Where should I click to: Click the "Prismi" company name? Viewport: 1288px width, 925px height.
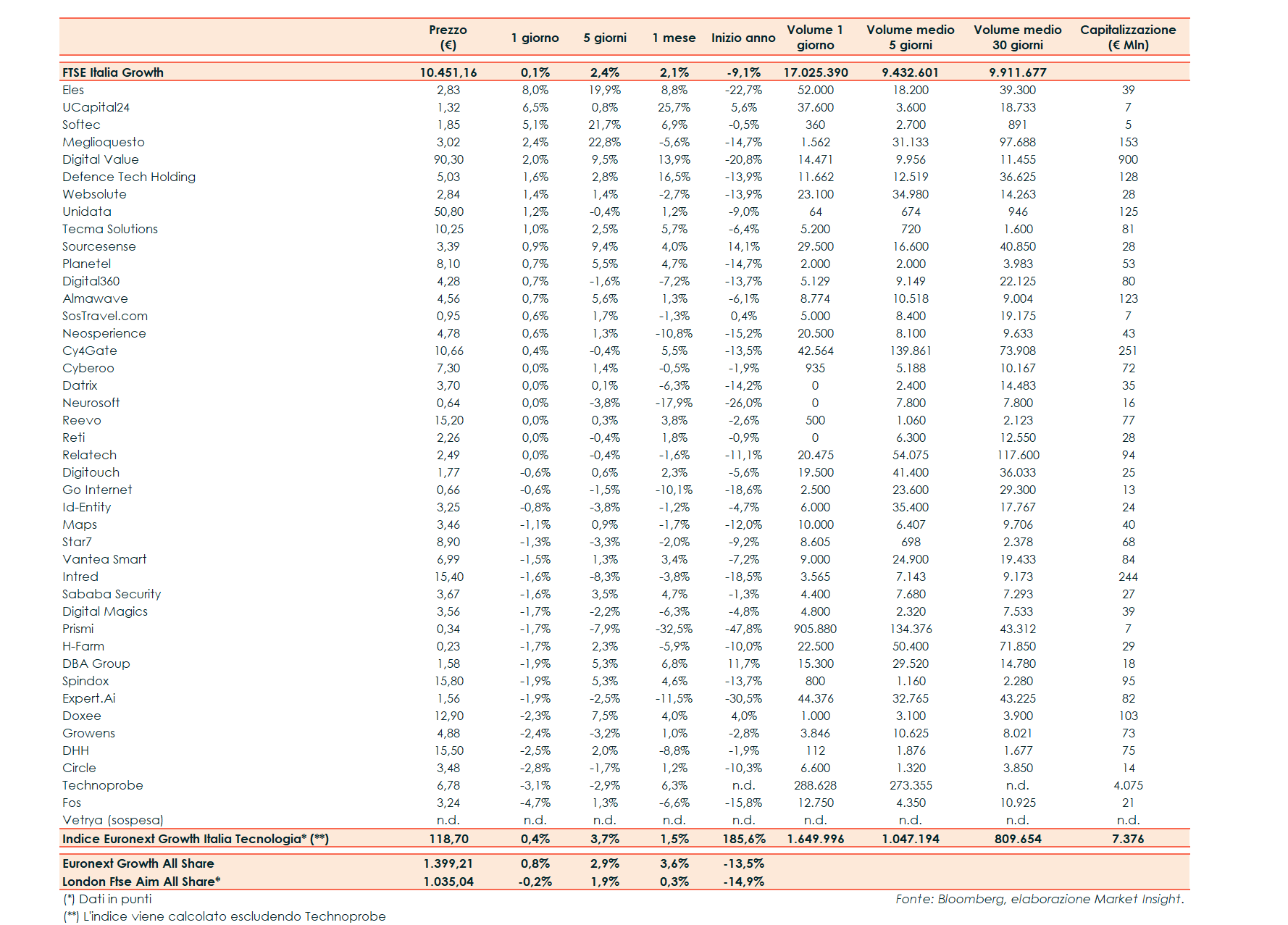pyautogui.click(x=78, y=629)
